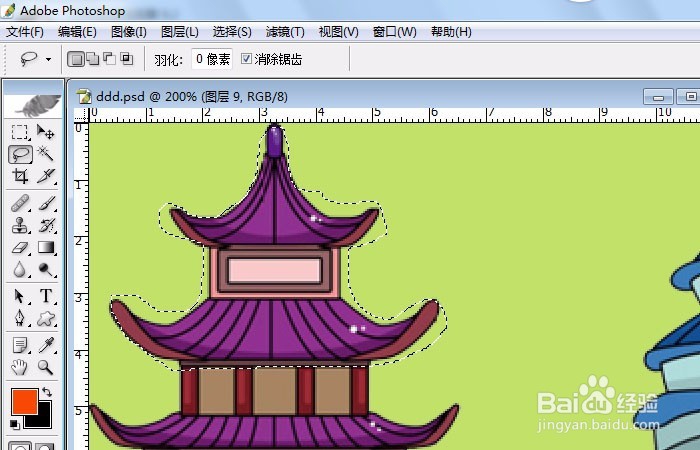
Task: Select the Dodge tool
Action: [x=46, y=269]
